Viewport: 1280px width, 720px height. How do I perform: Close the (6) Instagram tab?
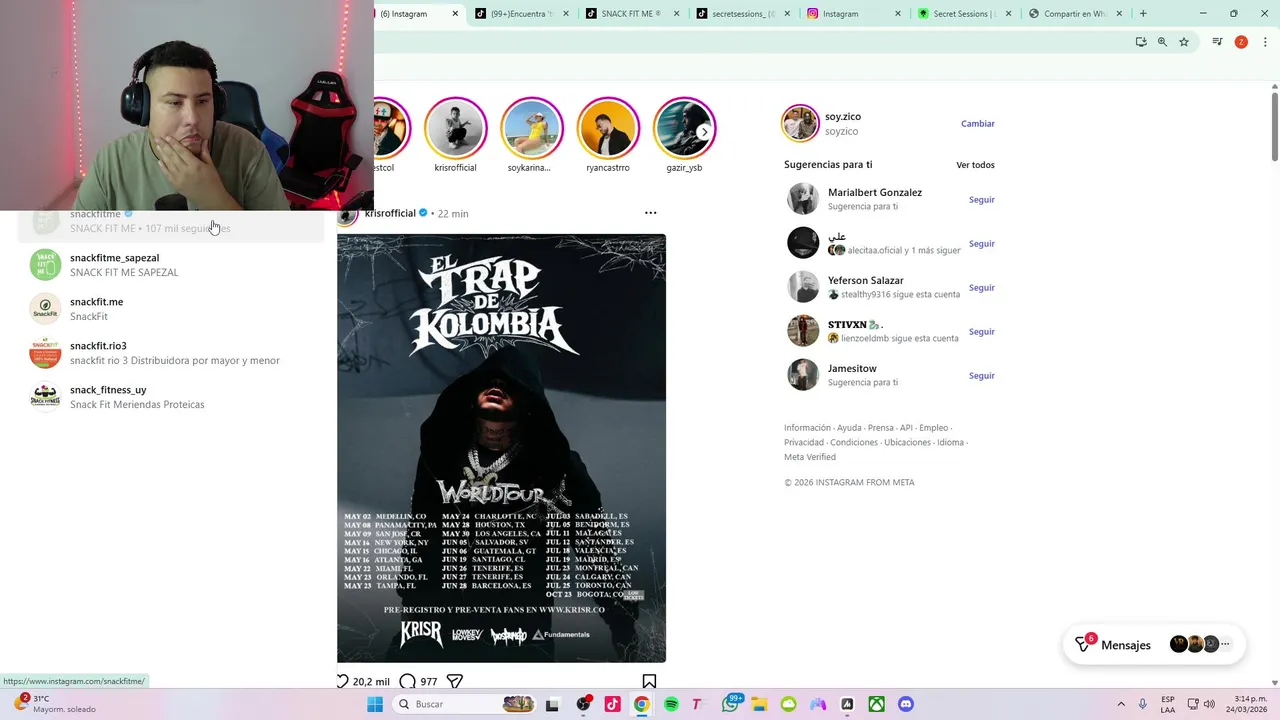pyautogui.click(x=455, y=13)
